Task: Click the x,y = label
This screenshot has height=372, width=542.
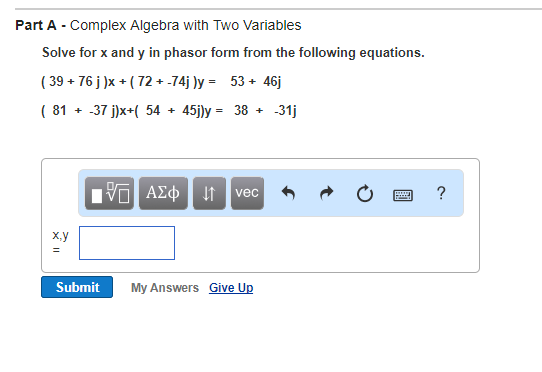Action: (60, 242)
